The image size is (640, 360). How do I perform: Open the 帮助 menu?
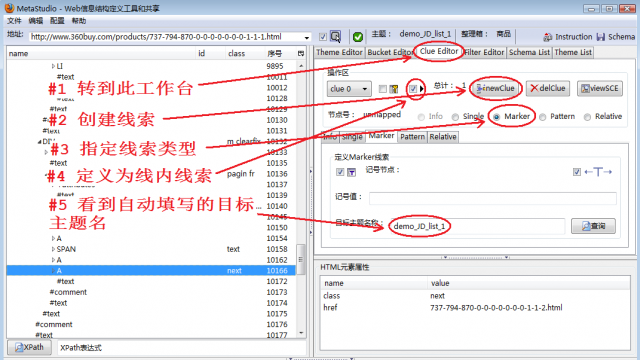79,20
